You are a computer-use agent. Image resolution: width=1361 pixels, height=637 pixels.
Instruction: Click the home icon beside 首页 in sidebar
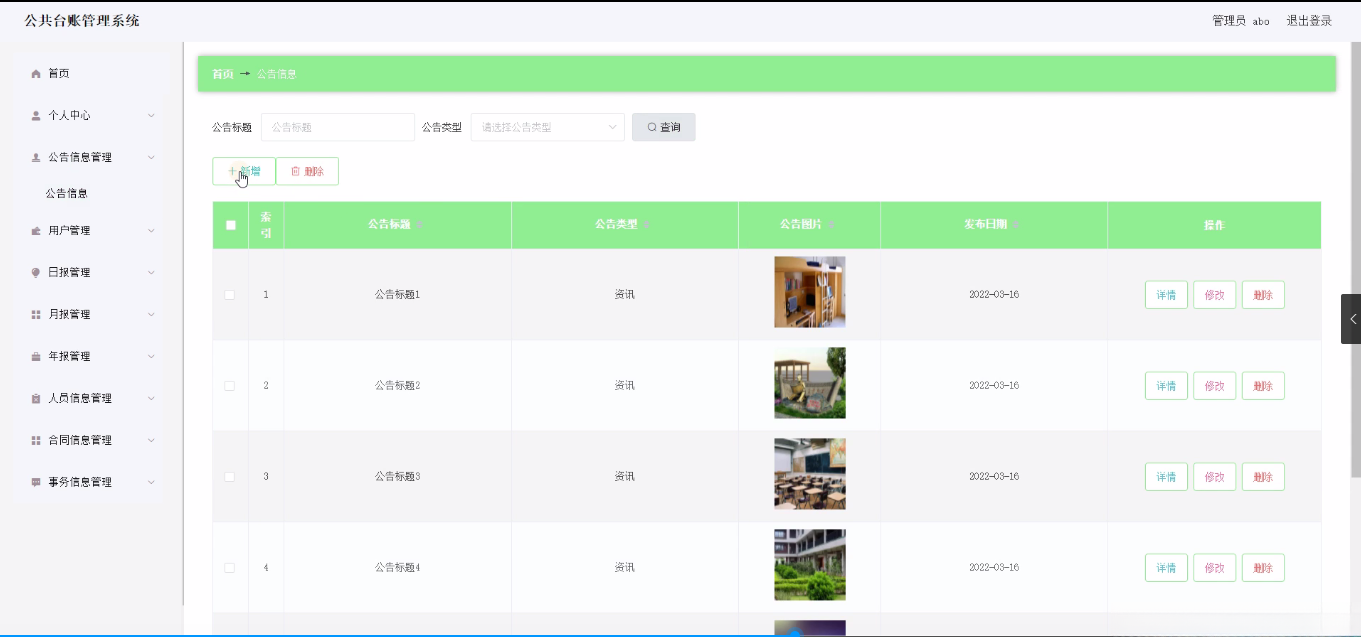(x=36, y=74)
